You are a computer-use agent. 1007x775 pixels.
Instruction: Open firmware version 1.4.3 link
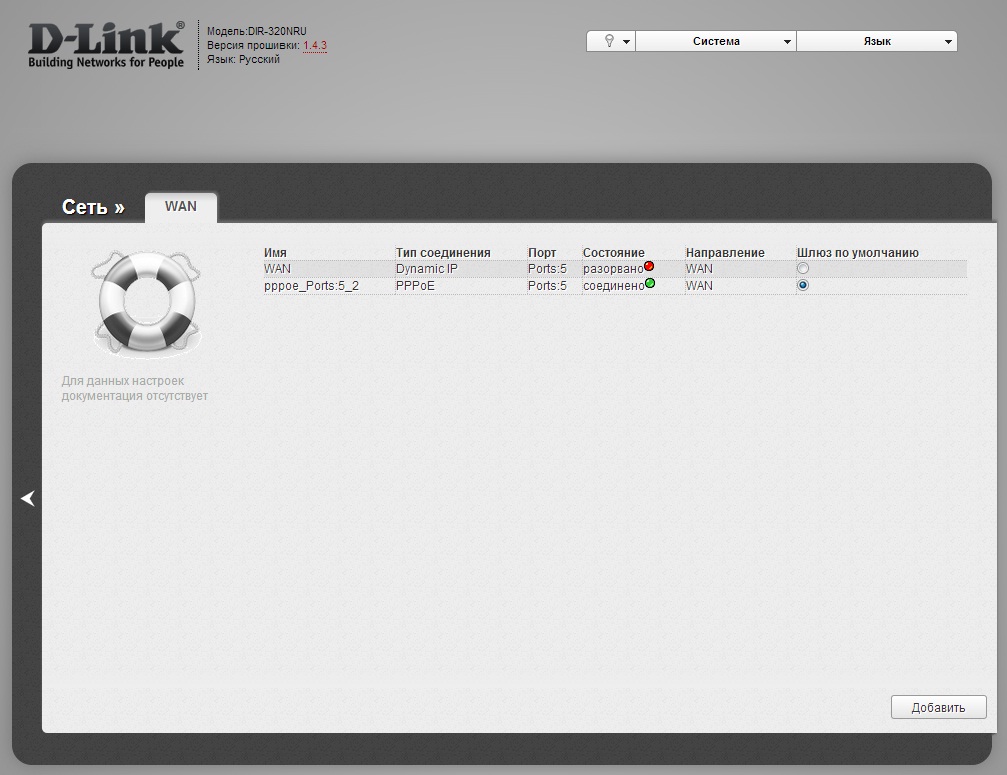(x=315, y=45)
